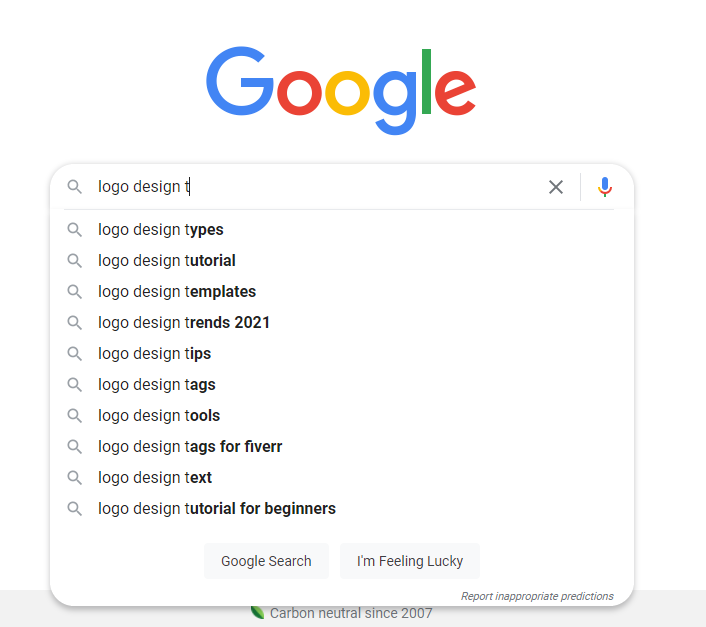Choose 'logo design templates' suggestion
The height and width of the screenshot is (627, 706).
[x=177, y=292]
